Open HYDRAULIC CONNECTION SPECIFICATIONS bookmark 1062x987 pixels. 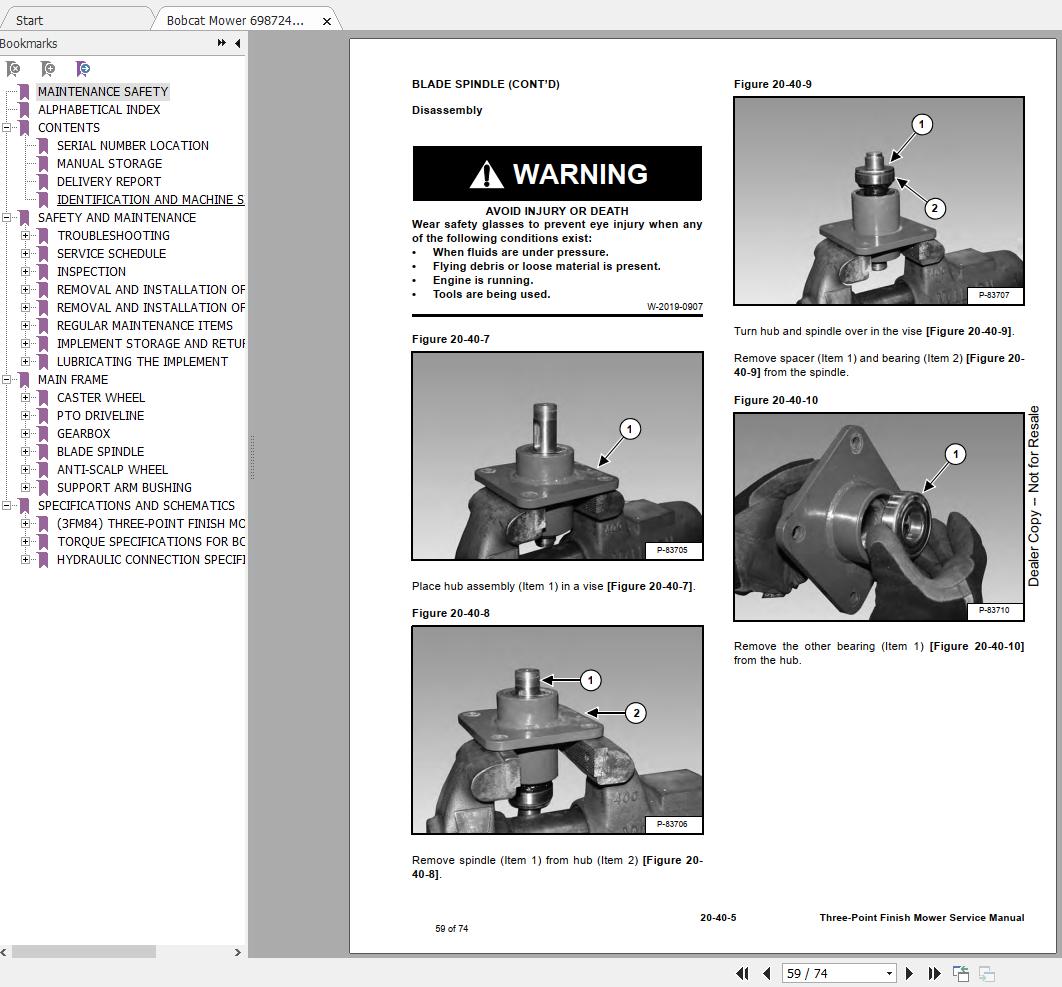point(150,560)
